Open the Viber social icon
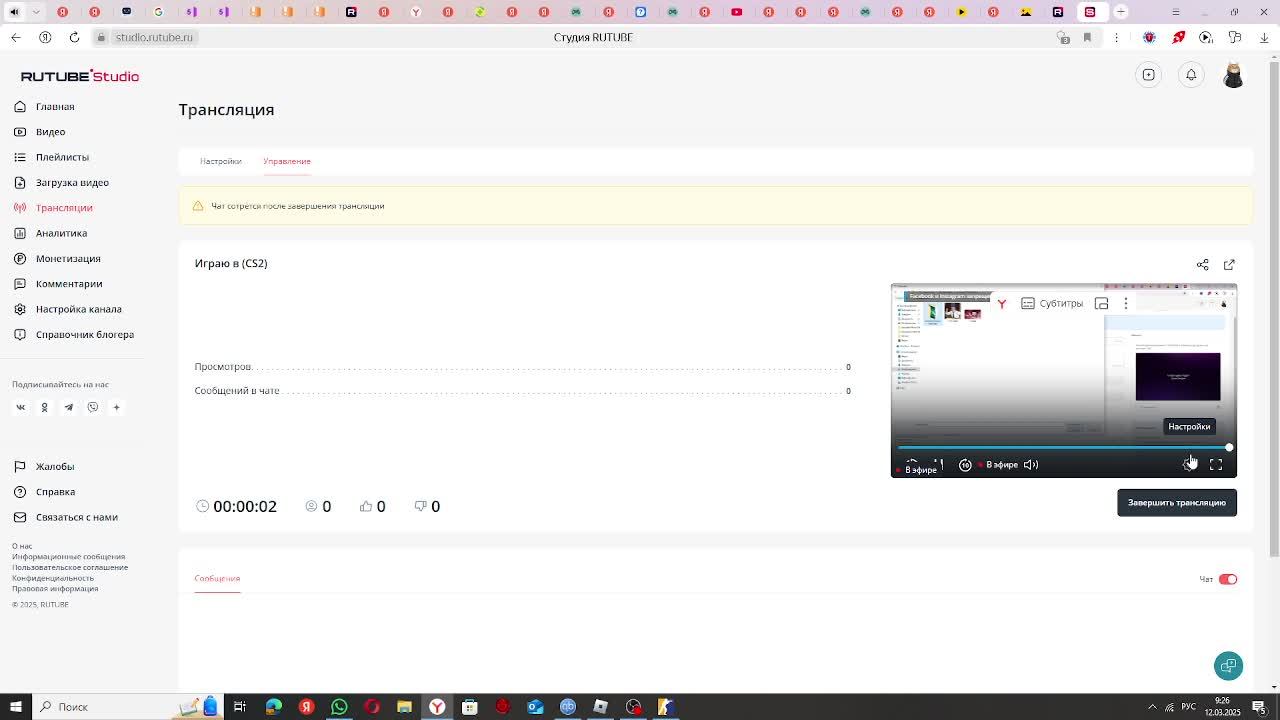 (92, 408)
